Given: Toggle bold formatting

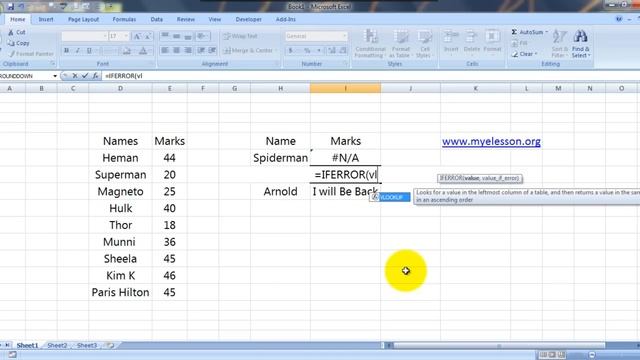Looking at the screenshot, I should point(67,51).
